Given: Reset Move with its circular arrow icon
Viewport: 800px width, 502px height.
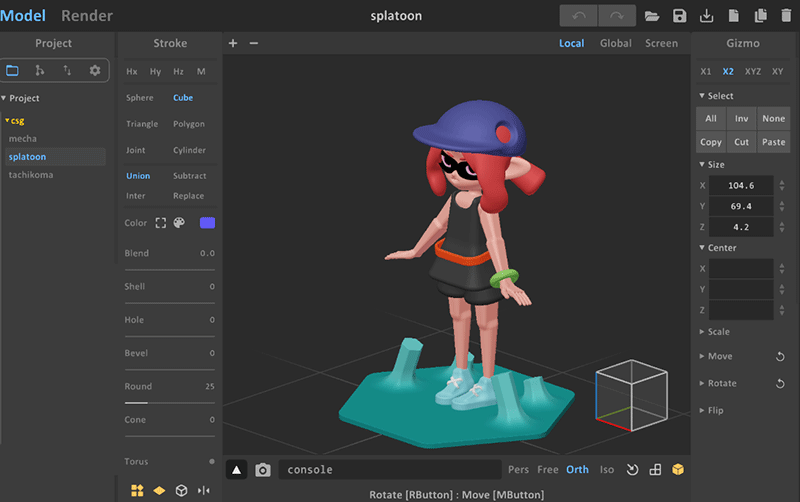Looking at the screenshot, I should 780,357.
